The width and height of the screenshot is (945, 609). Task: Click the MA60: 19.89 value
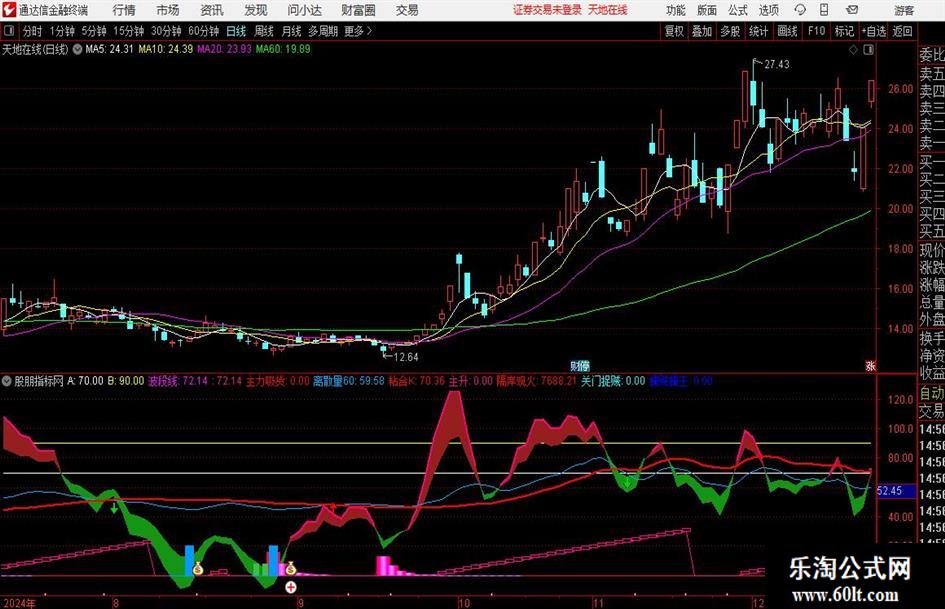(283, 49)
